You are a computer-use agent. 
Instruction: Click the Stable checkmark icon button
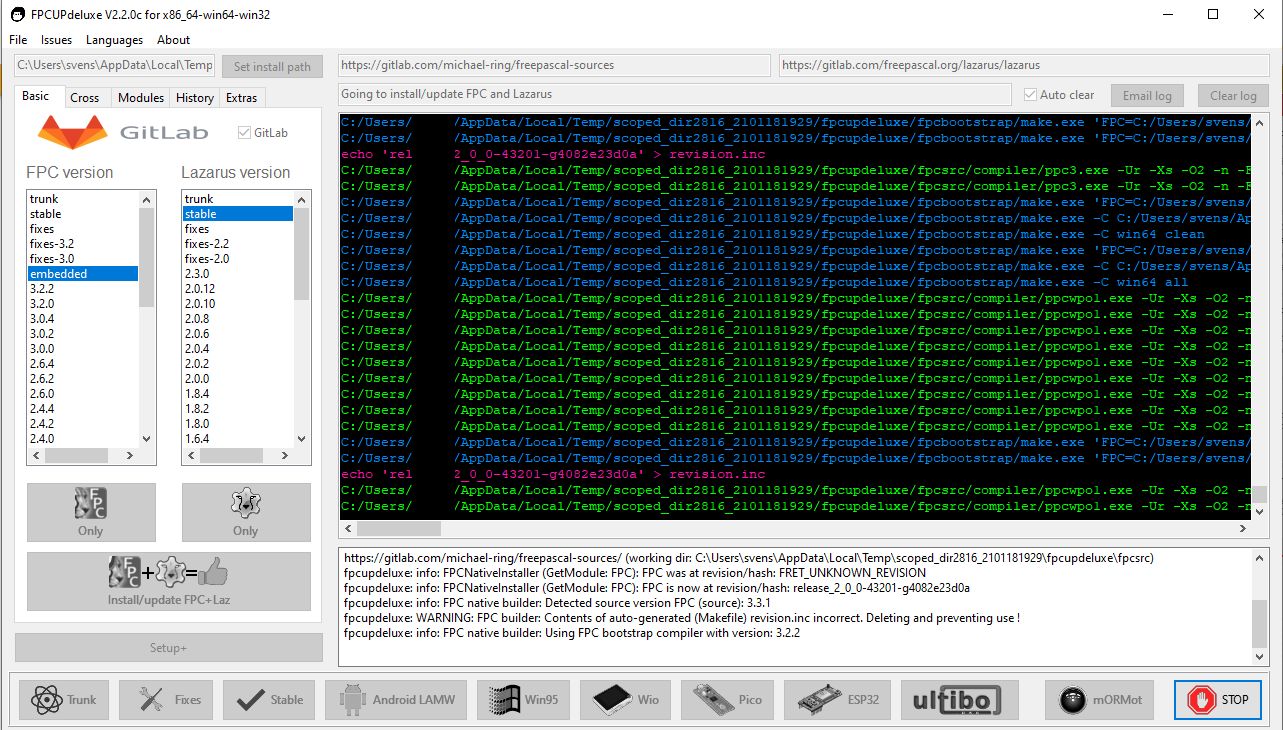(270, 699)
